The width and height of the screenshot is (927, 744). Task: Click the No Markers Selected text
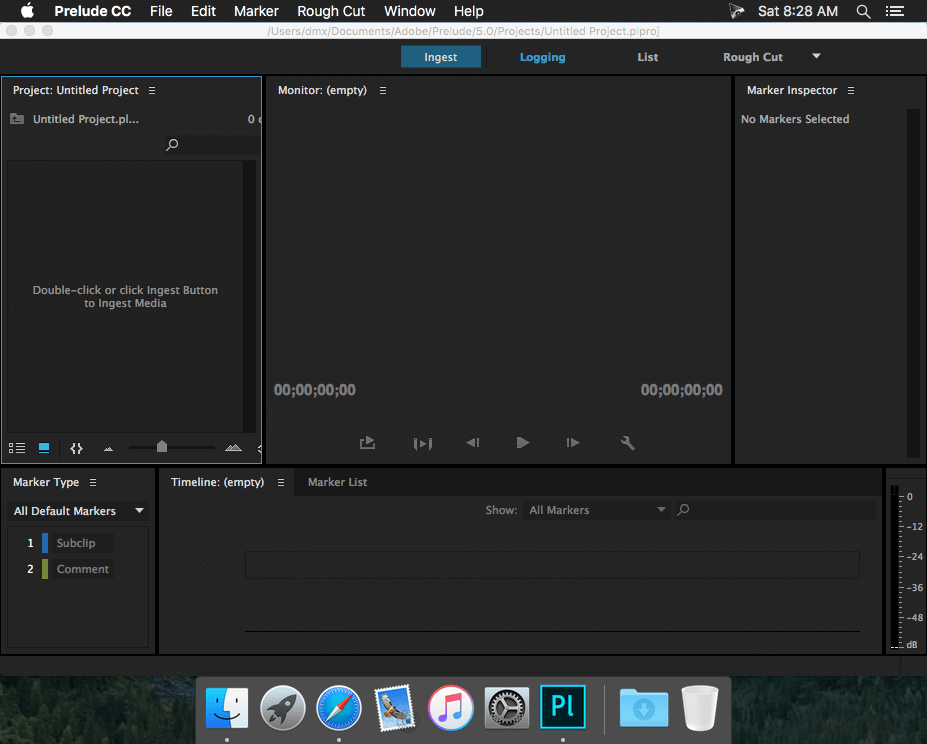point(795,119)
